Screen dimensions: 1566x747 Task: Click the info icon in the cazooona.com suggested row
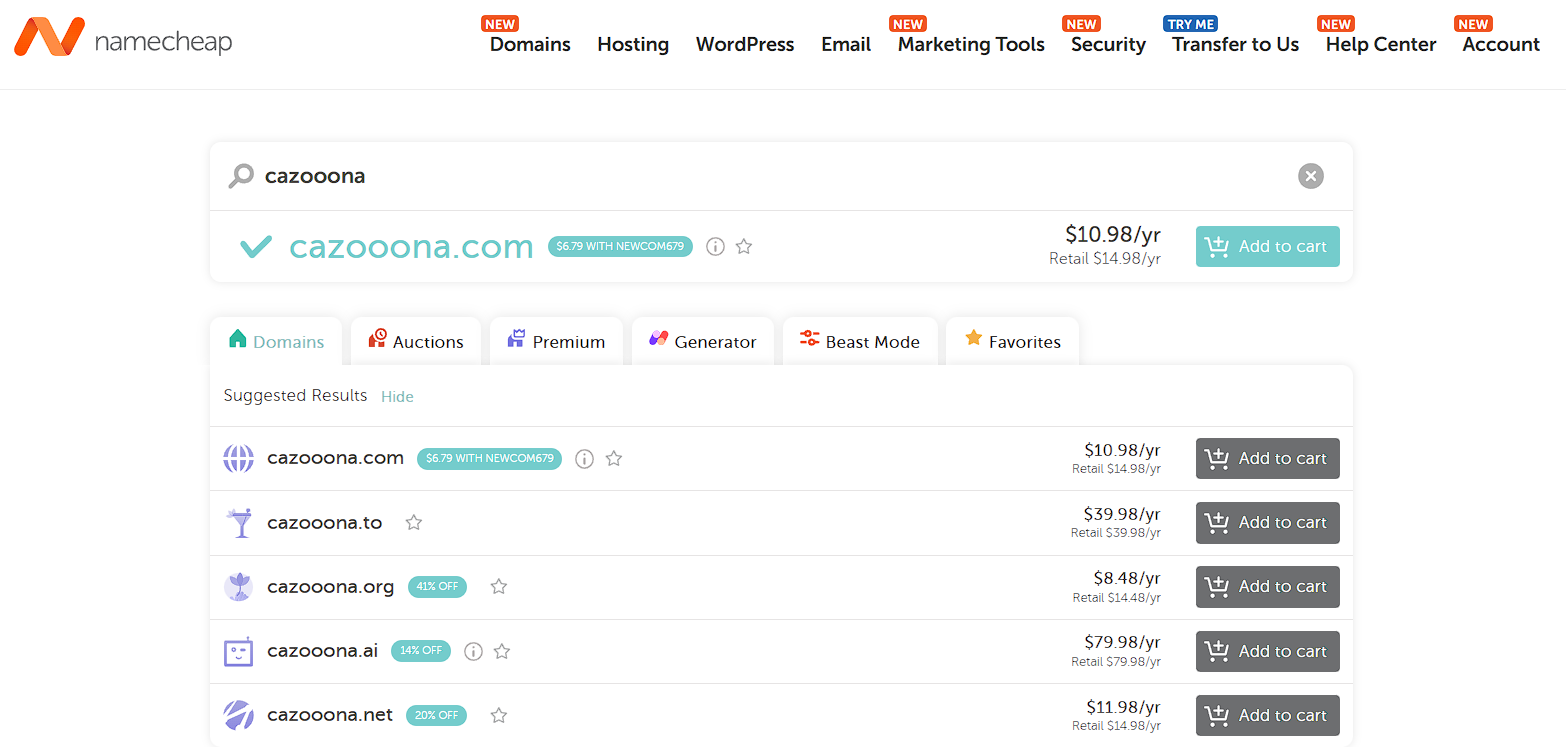(x=585, y=459)
